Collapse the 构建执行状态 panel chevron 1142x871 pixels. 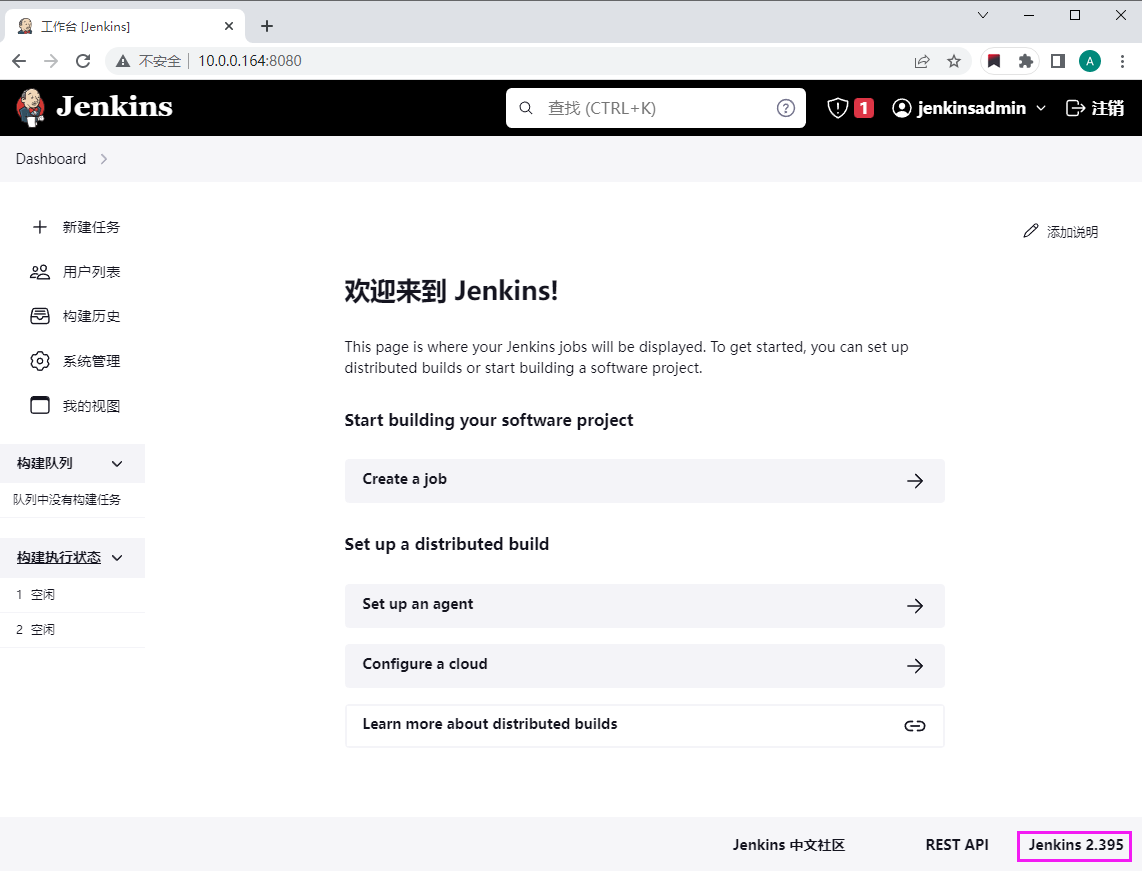pos(117,558)
